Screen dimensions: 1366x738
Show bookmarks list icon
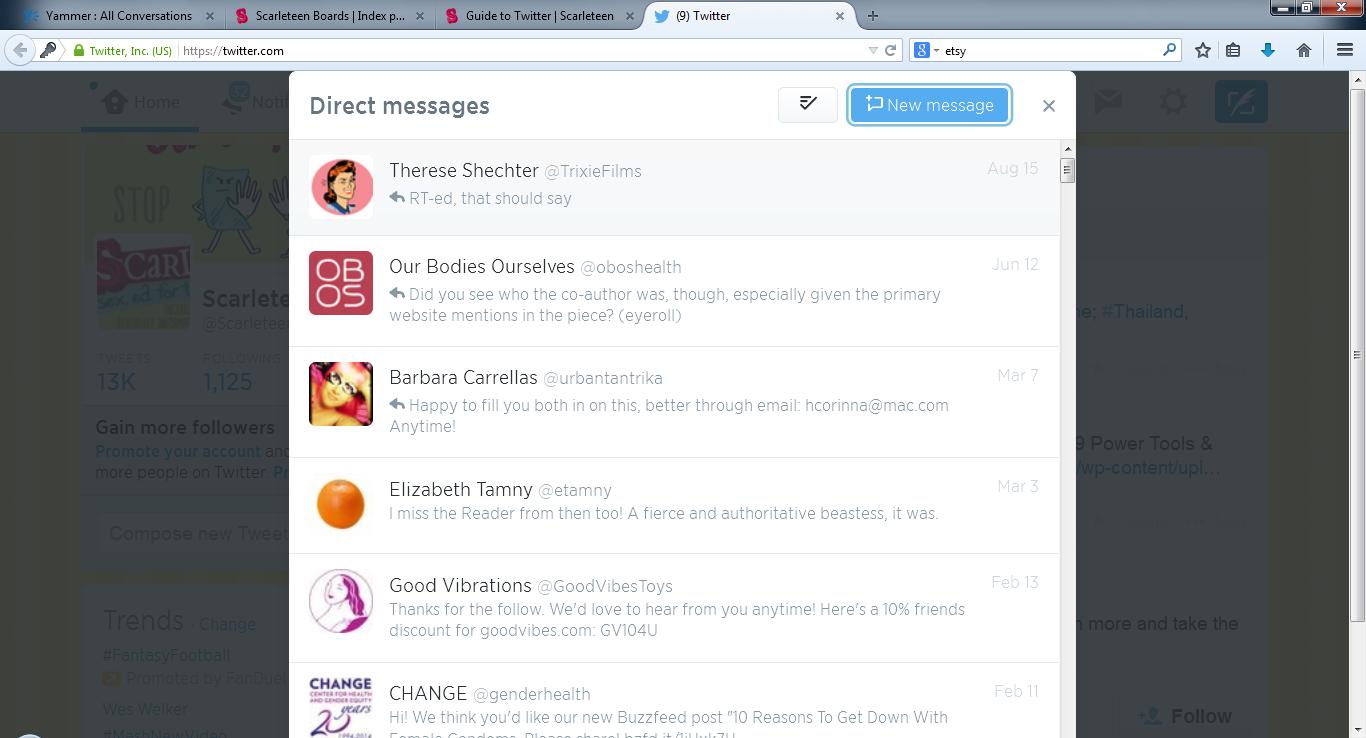1233,50
